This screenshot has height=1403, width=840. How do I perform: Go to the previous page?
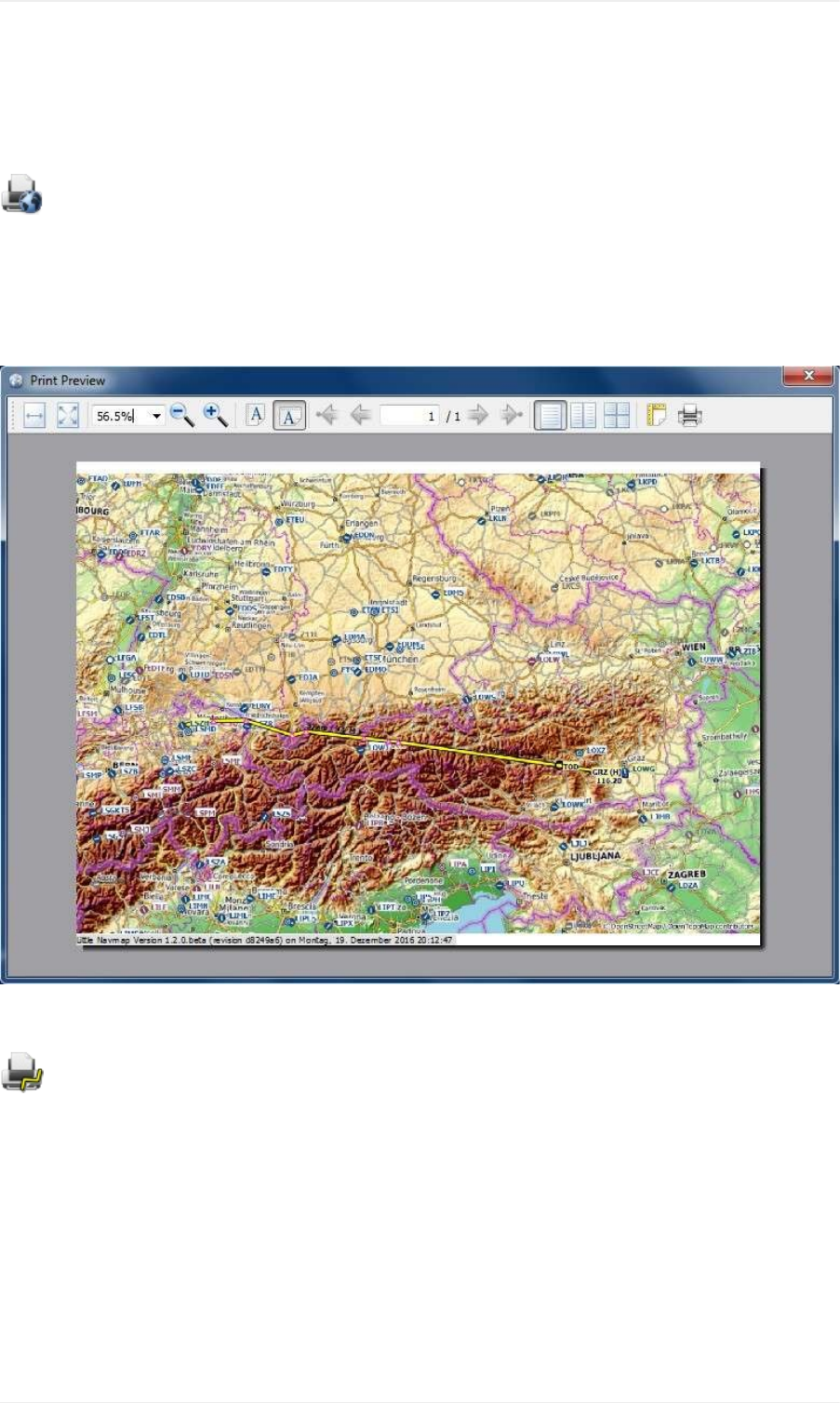tap(360, 415)
